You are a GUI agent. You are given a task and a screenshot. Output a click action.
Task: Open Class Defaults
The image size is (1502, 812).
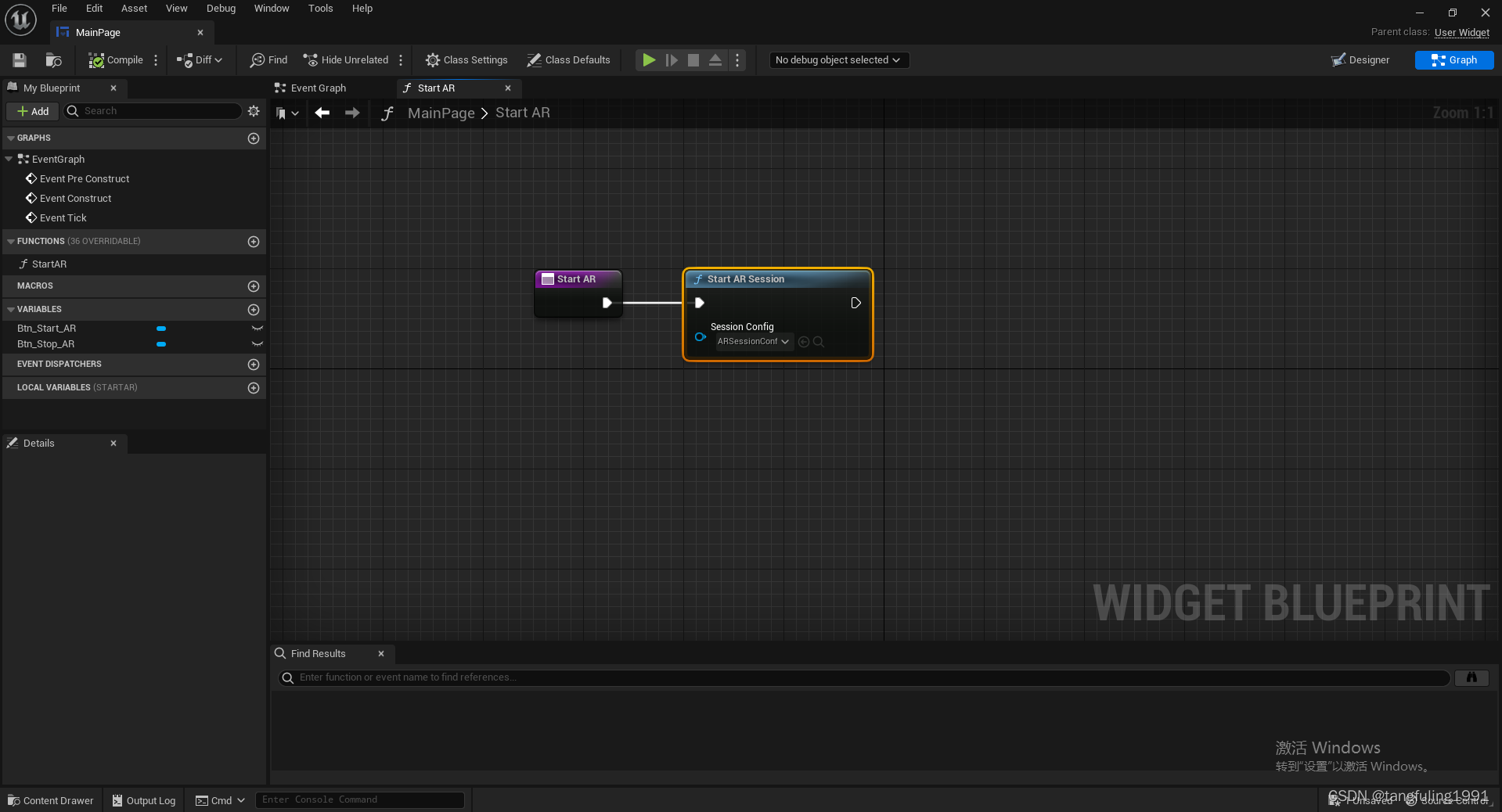(568, 60)
